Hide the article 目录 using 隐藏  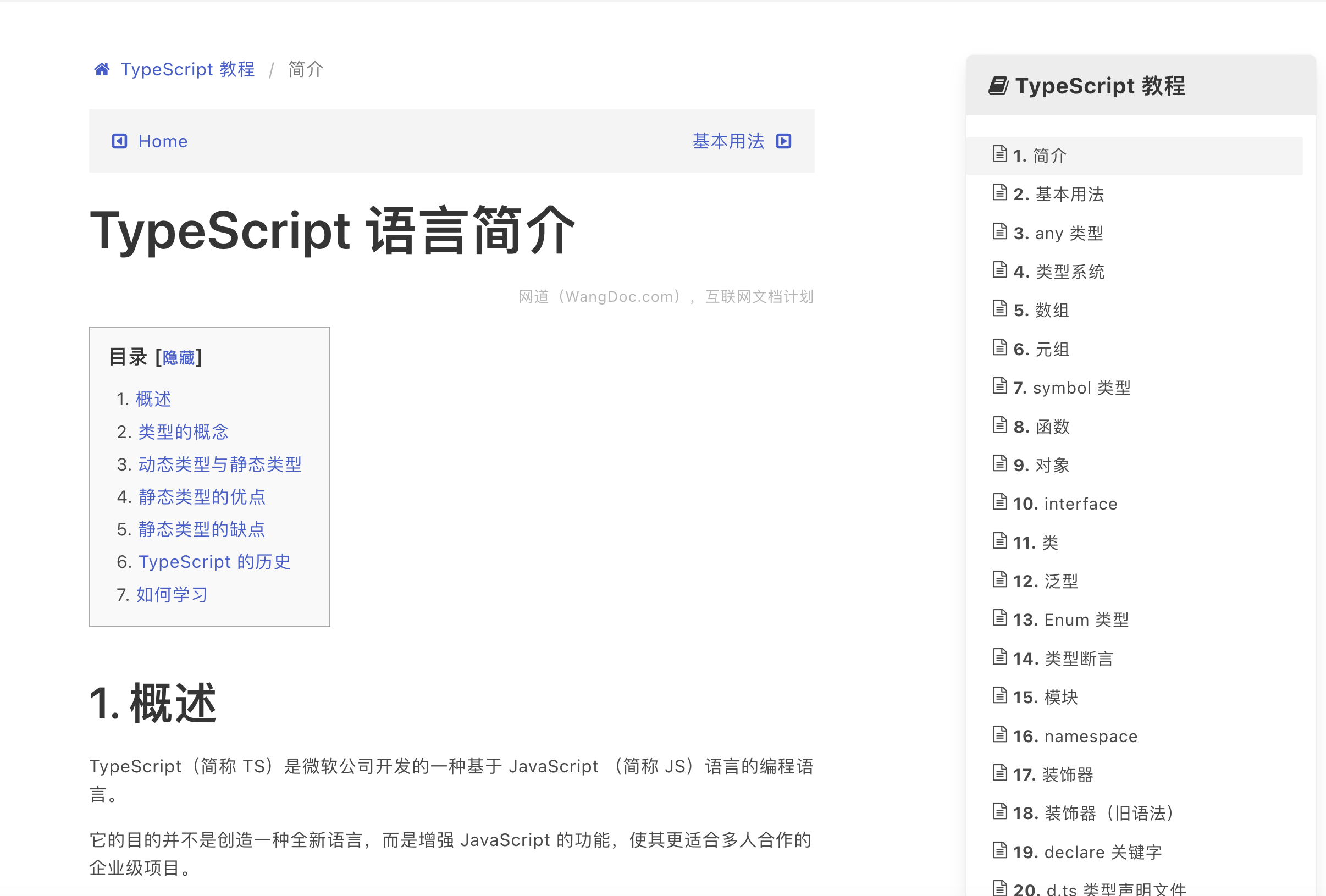179,357
